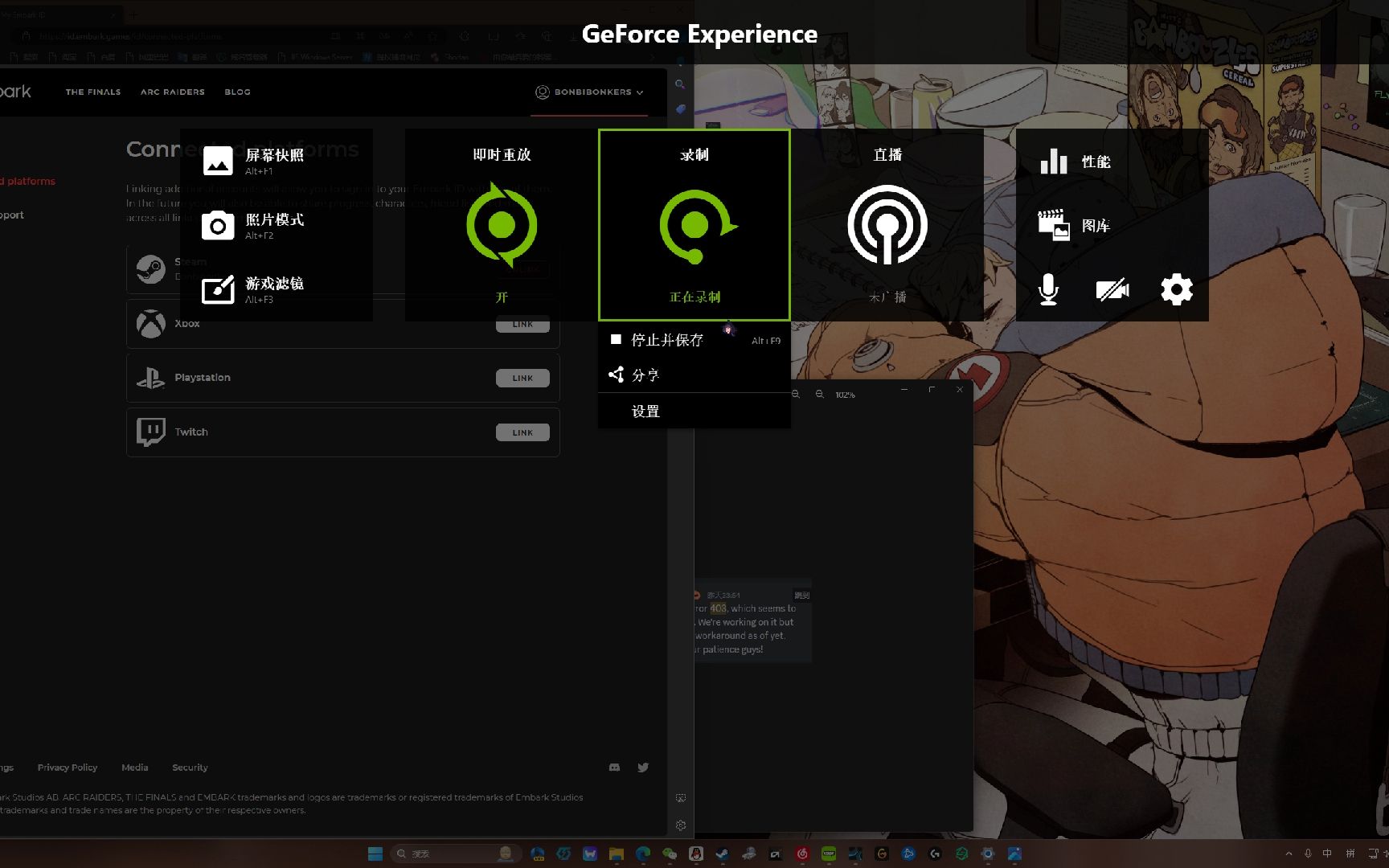Open THE FINALS nav item on Embark page
1389x868 pixels.
pyautogui.click(x=93, y=92)
